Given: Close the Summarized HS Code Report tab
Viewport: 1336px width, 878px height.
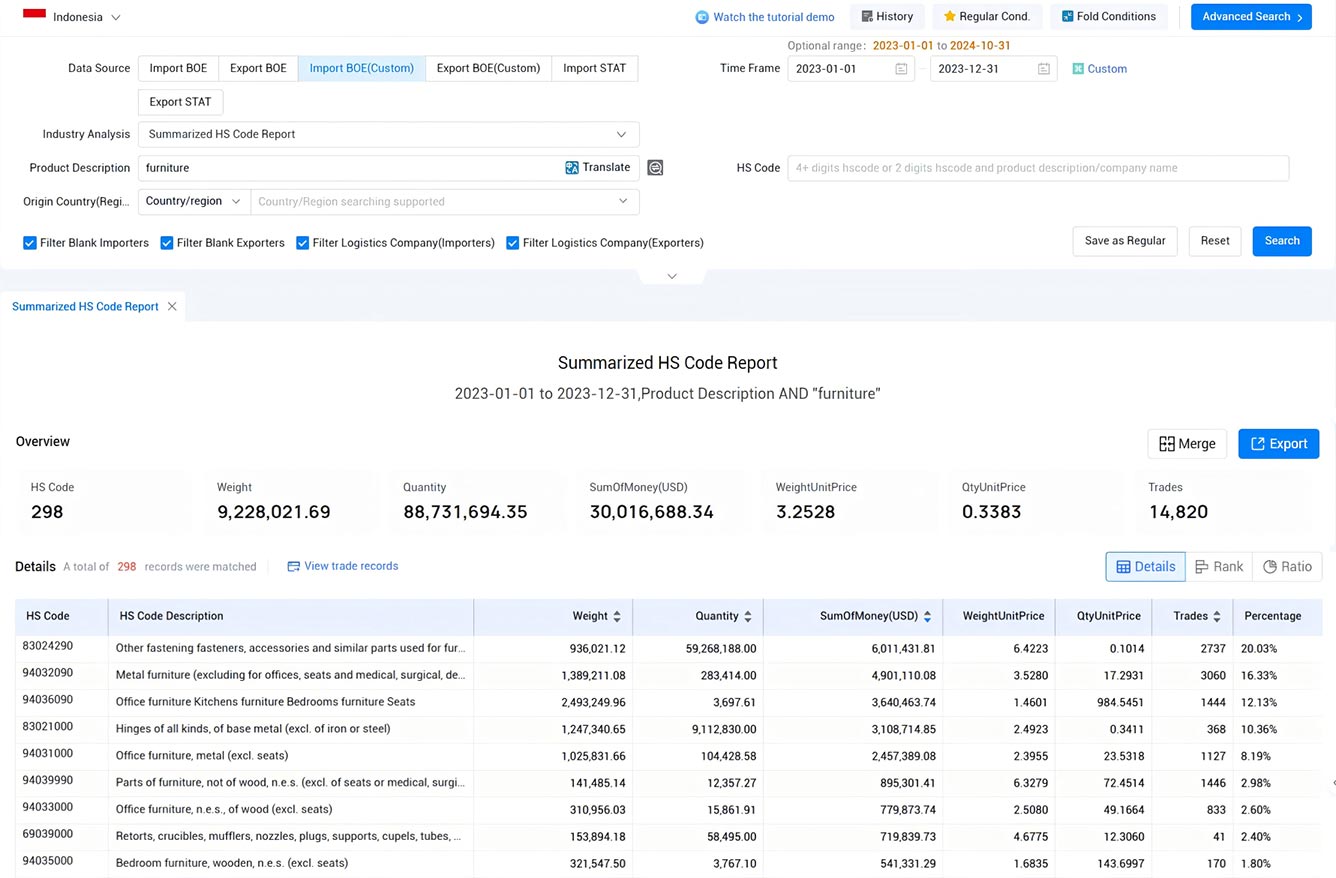Looking at the screenshot, I should click(172, 307).
